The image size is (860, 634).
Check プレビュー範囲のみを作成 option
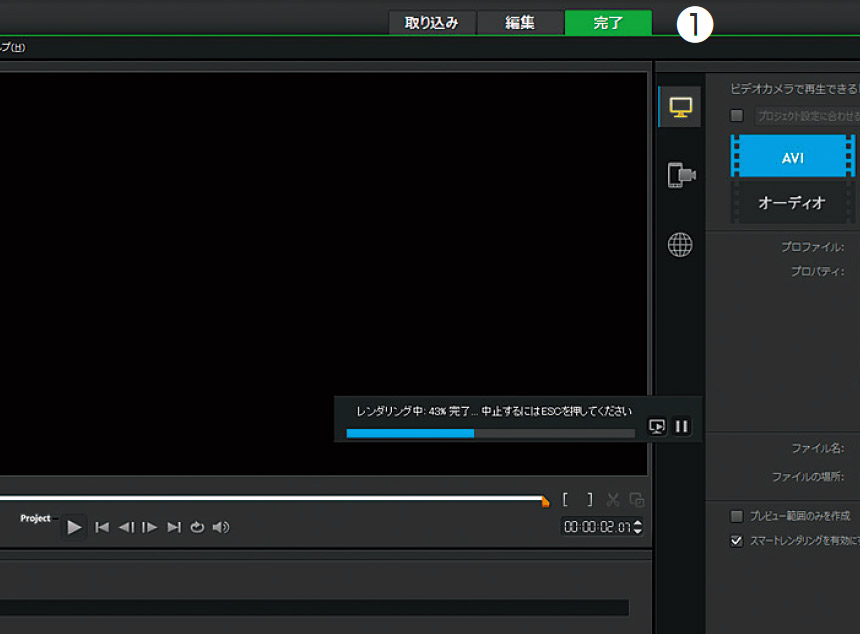(737, 516)
